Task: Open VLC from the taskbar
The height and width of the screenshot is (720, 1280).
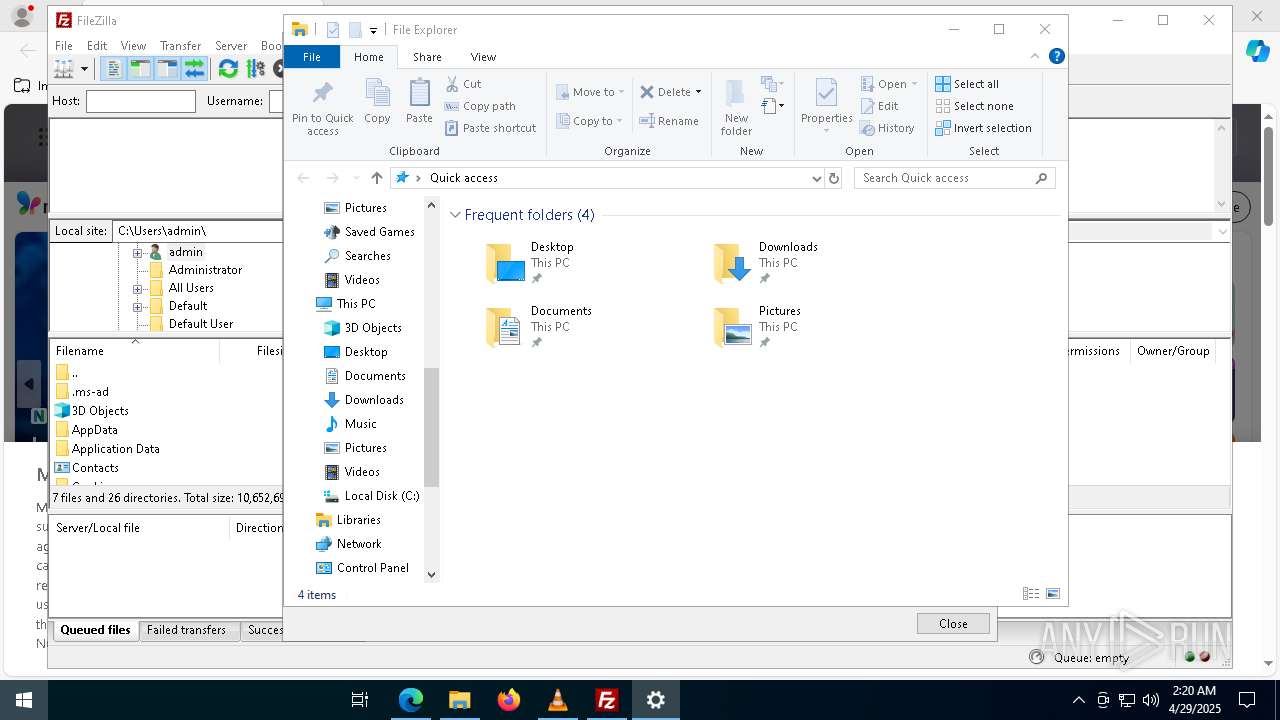Action: (x=558, y=700)
